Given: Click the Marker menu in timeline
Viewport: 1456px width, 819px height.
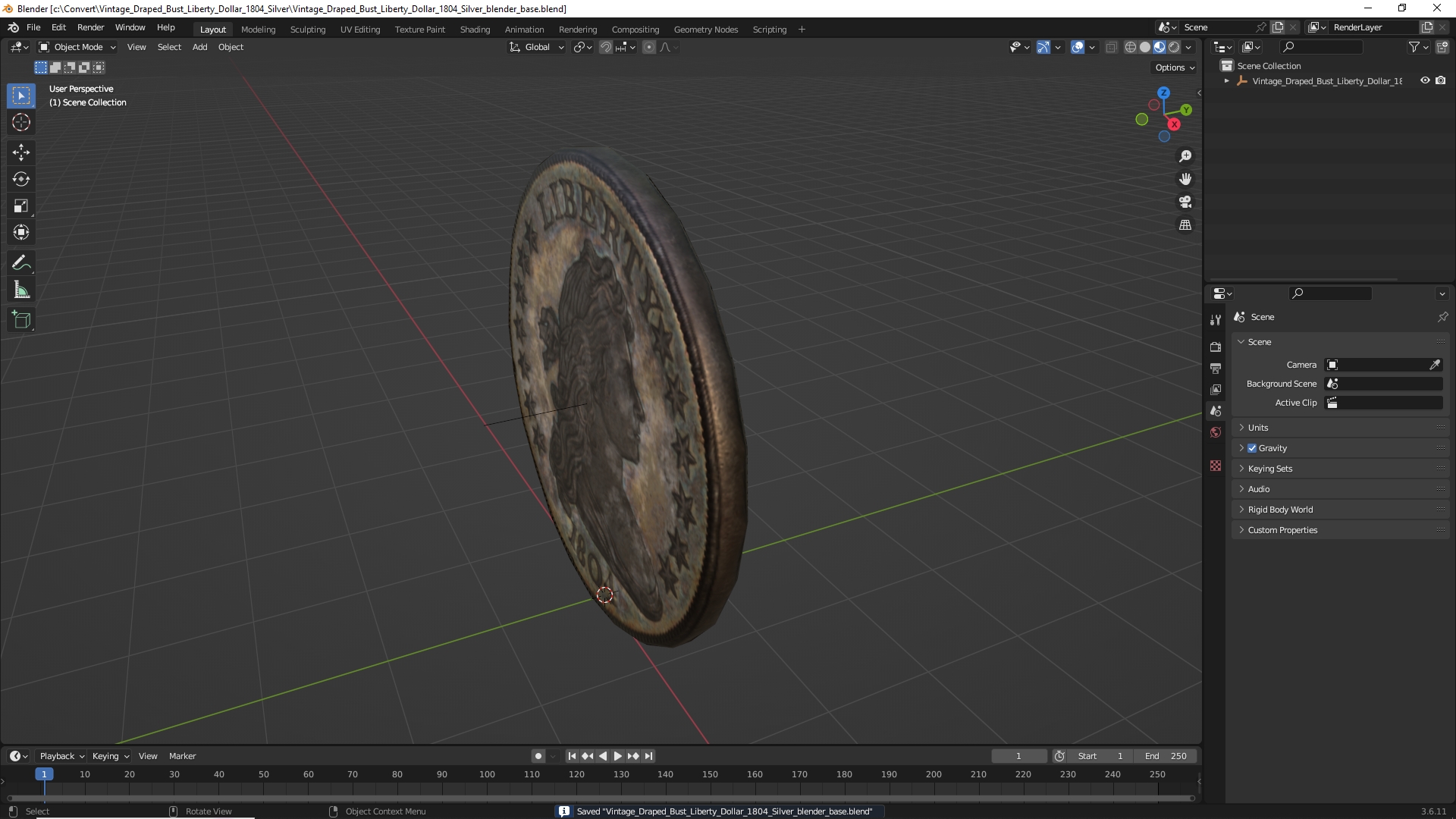Looking at the screenshot, I should (182, 756).
